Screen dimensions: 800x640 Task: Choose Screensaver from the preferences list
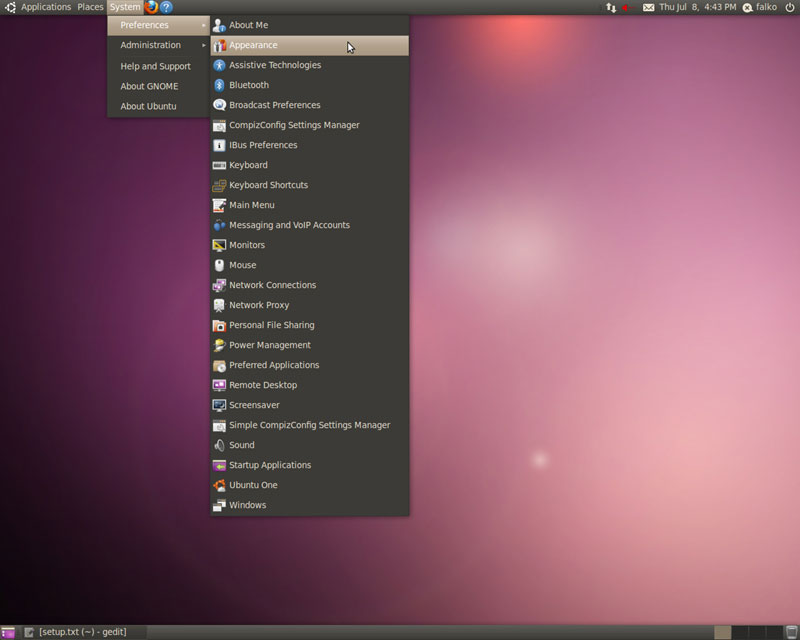(x=254, y=405)
